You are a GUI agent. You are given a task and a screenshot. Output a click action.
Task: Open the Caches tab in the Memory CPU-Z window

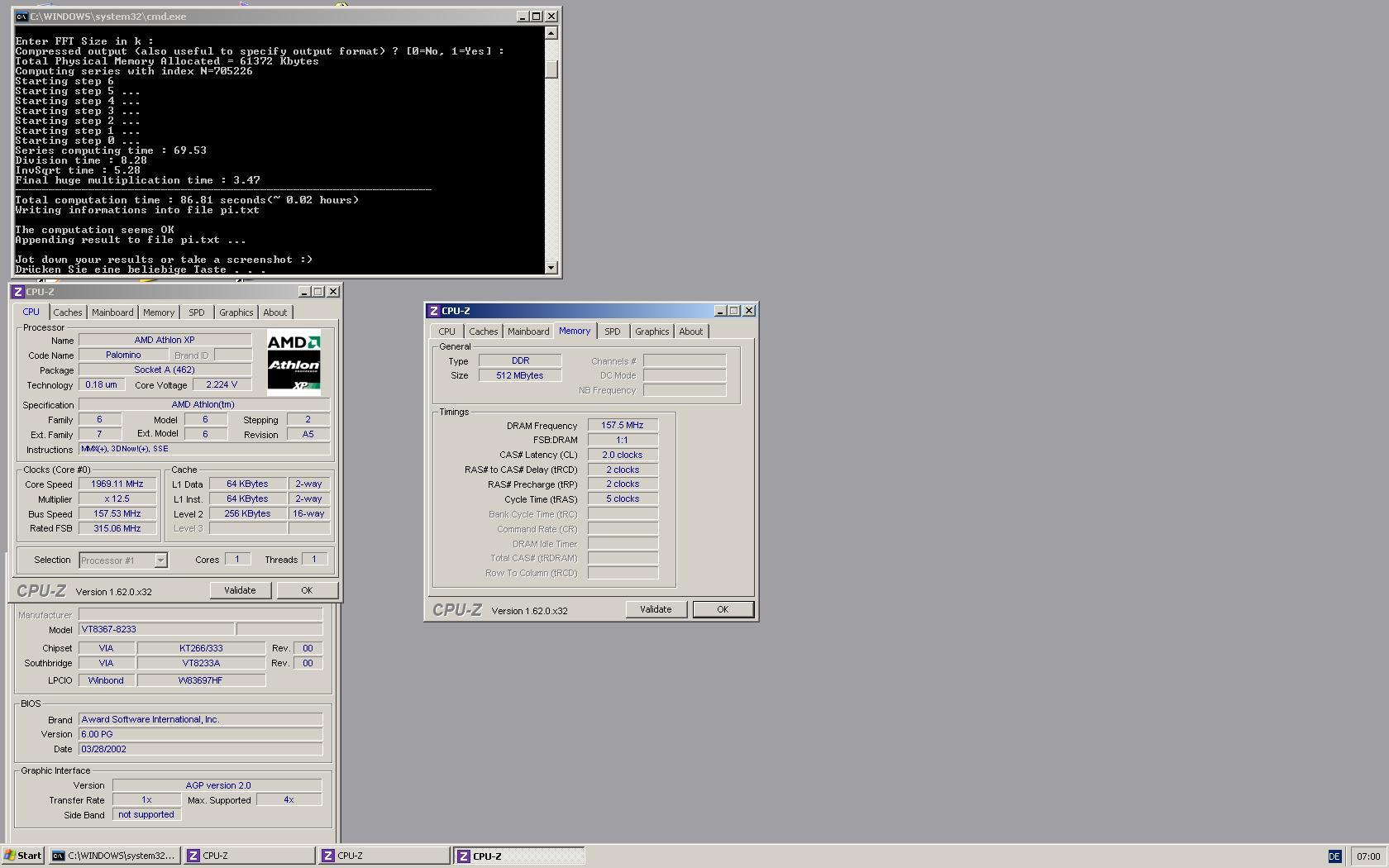(x=484, y=331)
